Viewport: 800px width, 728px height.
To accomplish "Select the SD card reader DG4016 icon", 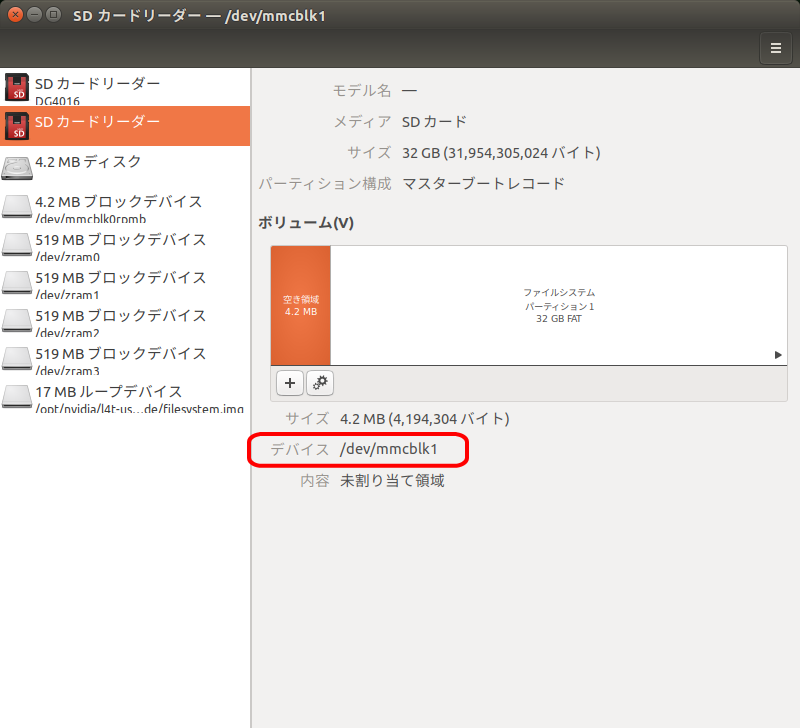I will click(16, 88).
